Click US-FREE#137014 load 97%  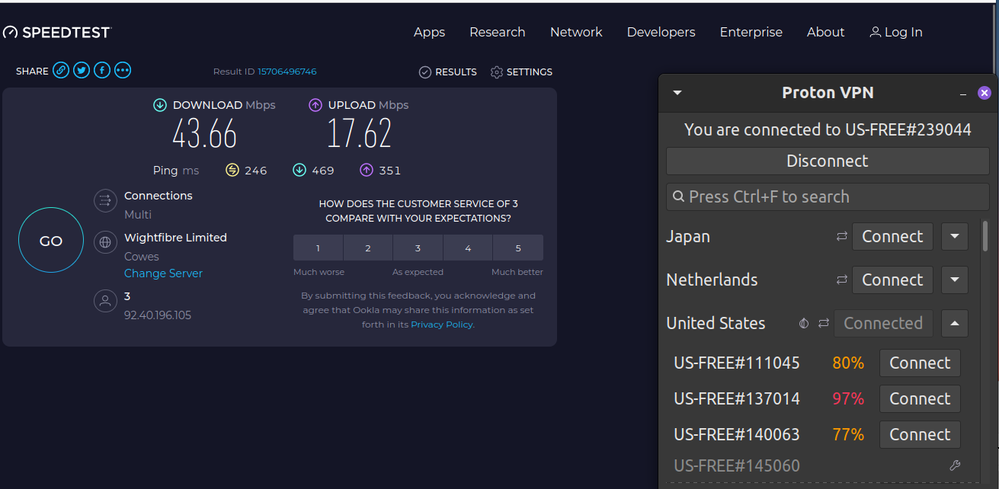[x=848, y=399]
